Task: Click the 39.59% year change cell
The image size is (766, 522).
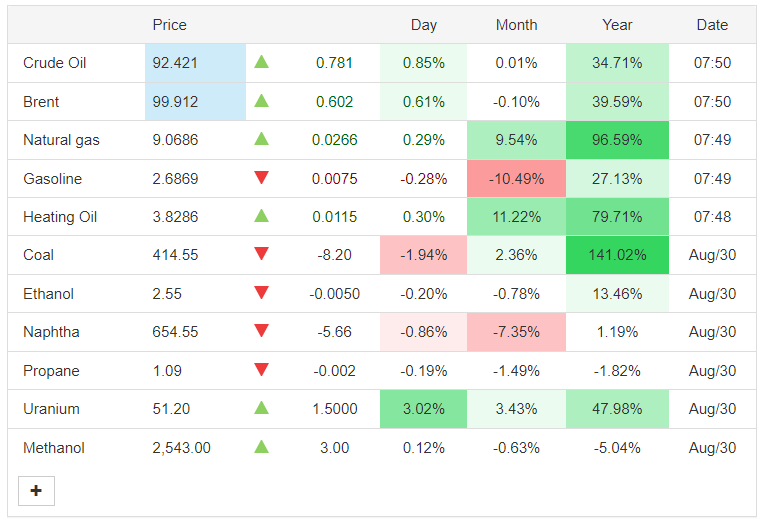Action: [x=617, y=102]
